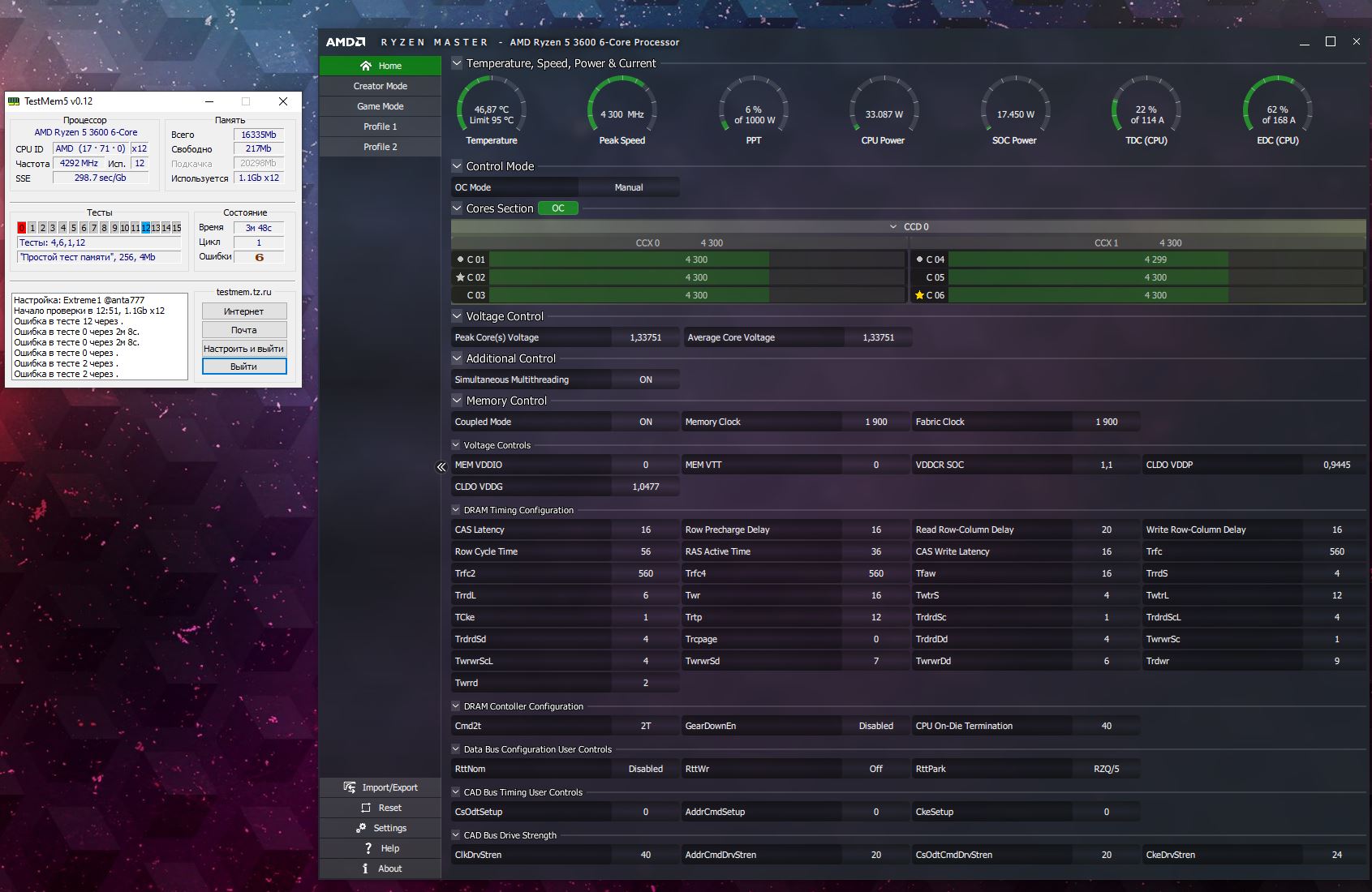Click the About info icon
The width and height of the screenshot is (1372, 892).
point(365,868)
